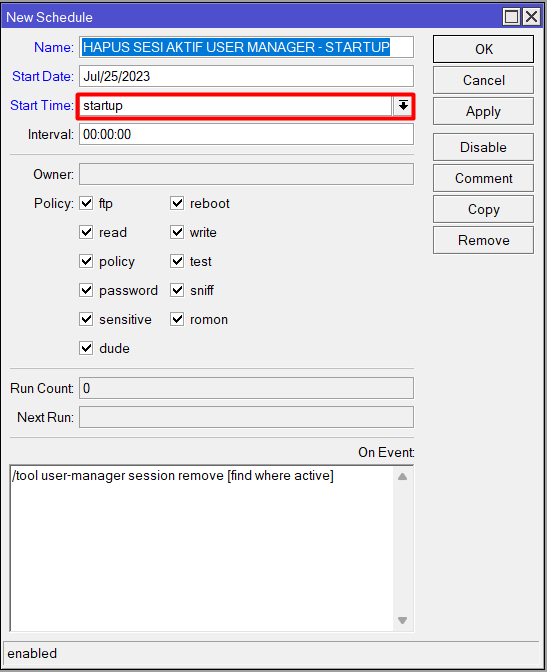Click the Next Run field

pos(246,417)
